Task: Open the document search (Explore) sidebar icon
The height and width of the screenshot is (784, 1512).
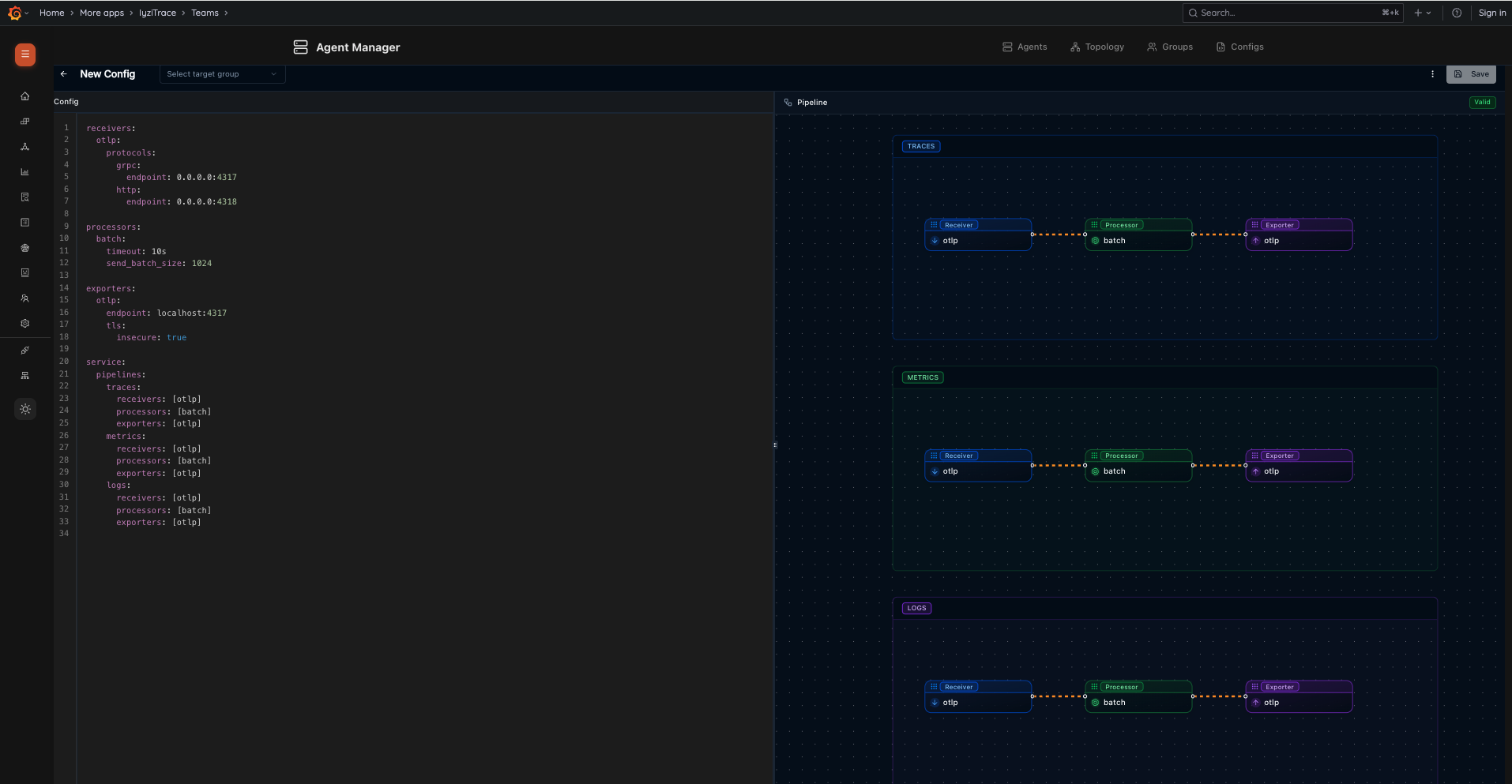Action: (x=24, y=197)
